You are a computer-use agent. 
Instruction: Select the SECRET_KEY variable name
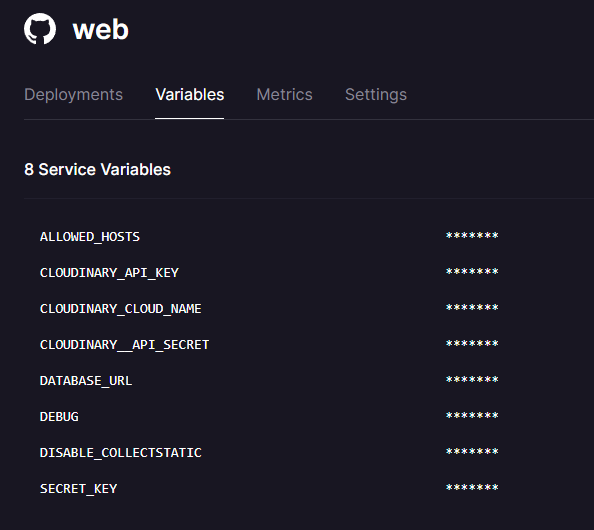tap(78, 489)
